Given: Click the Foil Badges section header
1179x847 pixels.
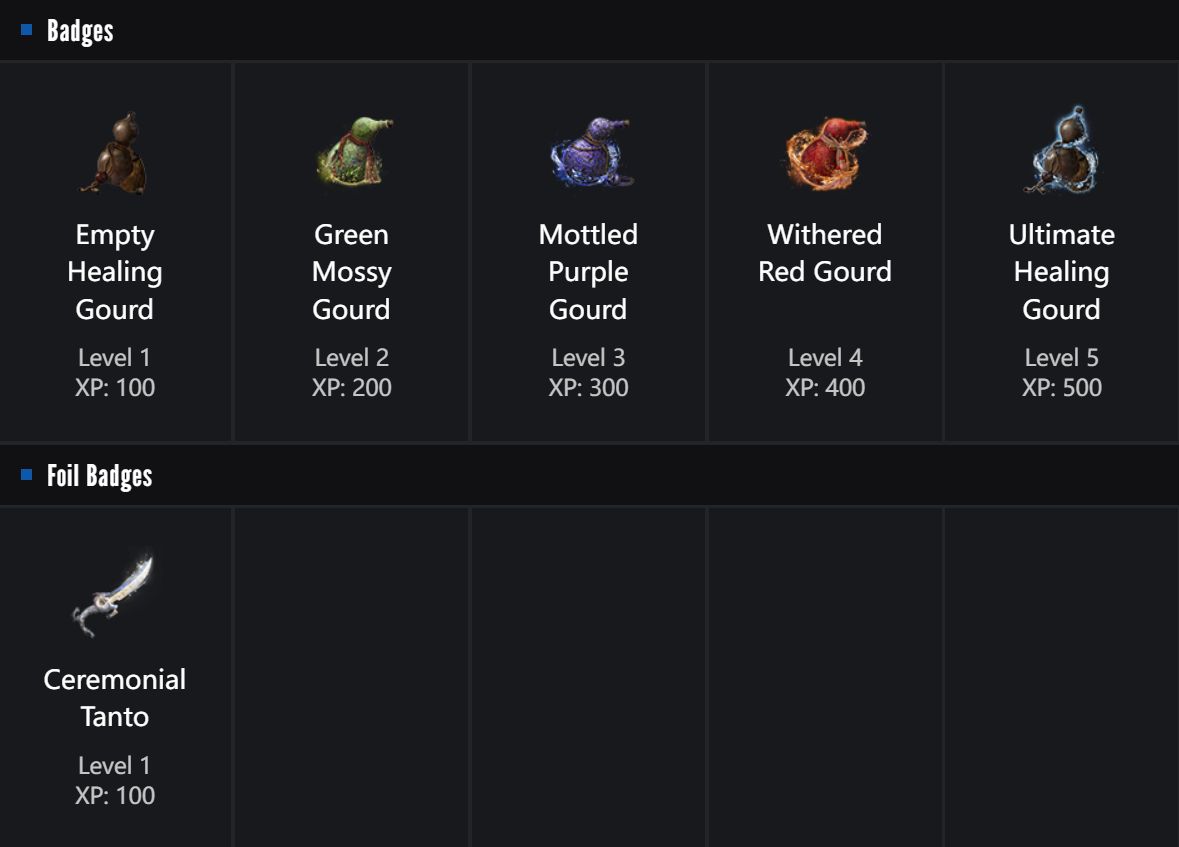Looking at the screenshot, I should pos(99,476).
